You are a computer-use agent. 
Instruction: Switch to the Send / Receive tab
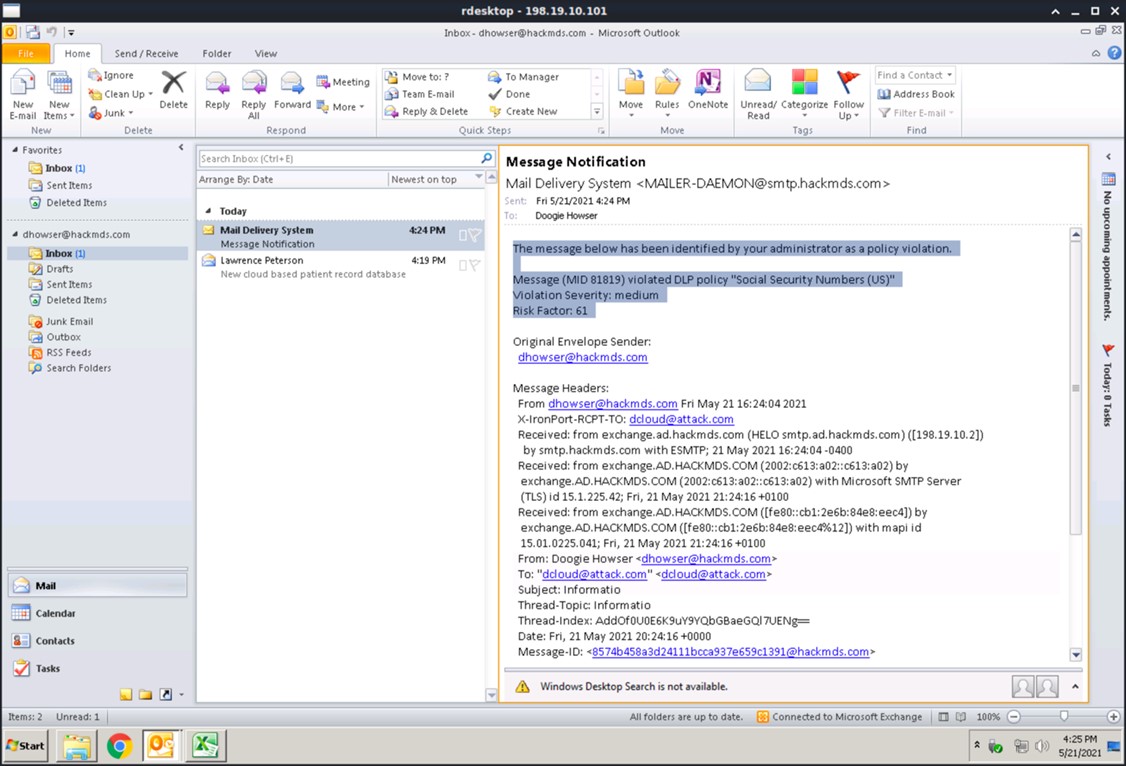pyautogui.click(x=146, y=54)
